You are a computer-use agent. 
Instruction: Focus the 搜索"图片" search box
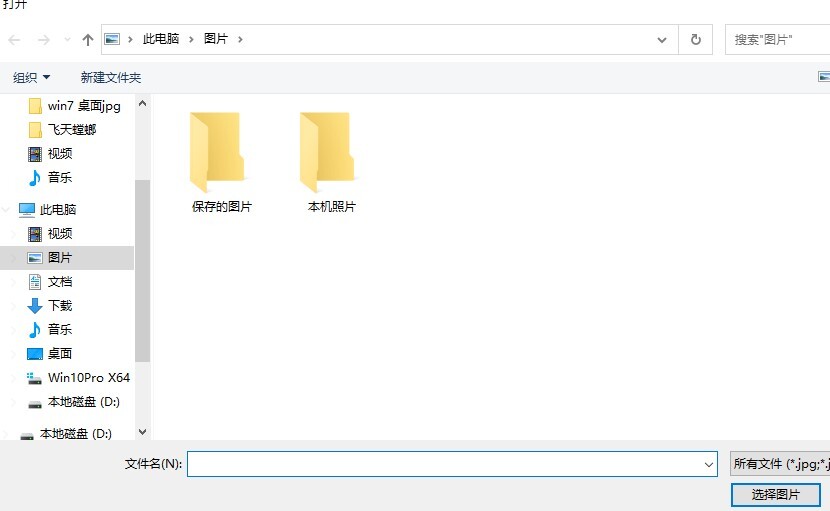[x=777, y=40]
